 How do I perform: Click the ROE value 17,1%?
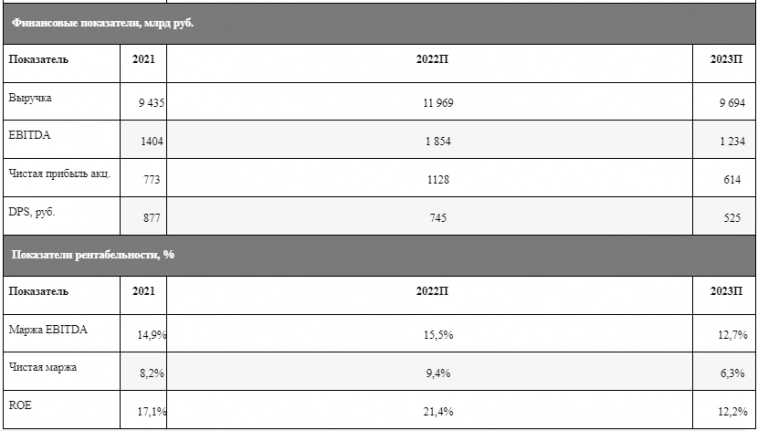(x=150, y=411)
